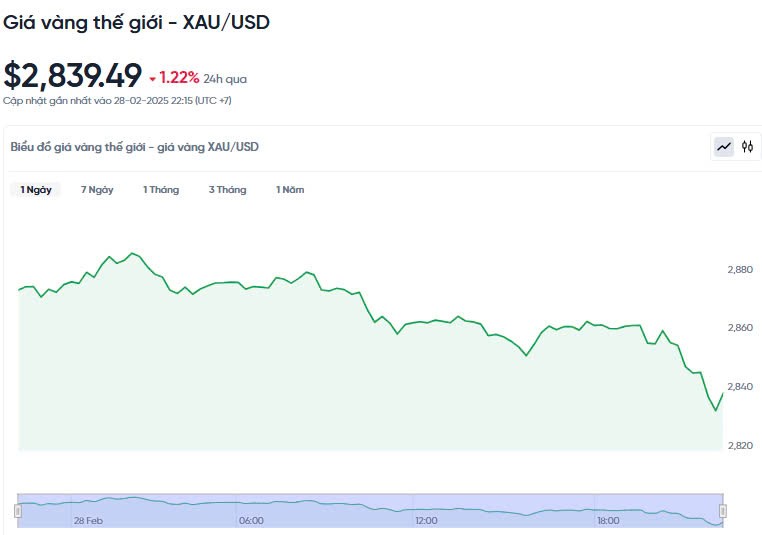Click the red down-arrow price change indicator
The image size is (762, 535).
[x=152, y=79]
